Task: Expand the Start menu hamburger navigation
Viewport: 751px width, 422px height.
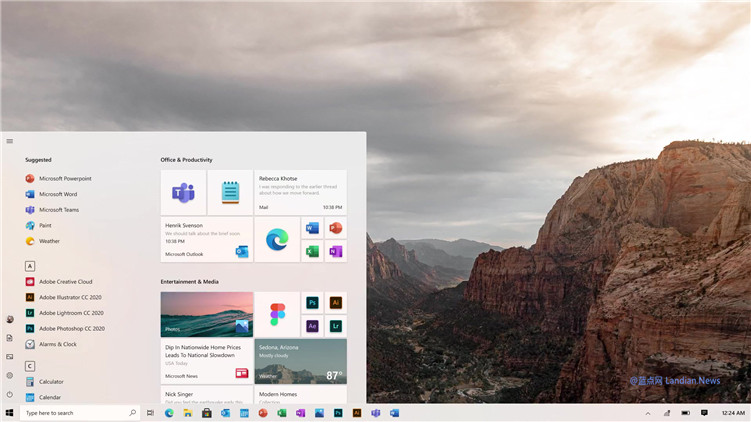Action: tap(10, 141)
